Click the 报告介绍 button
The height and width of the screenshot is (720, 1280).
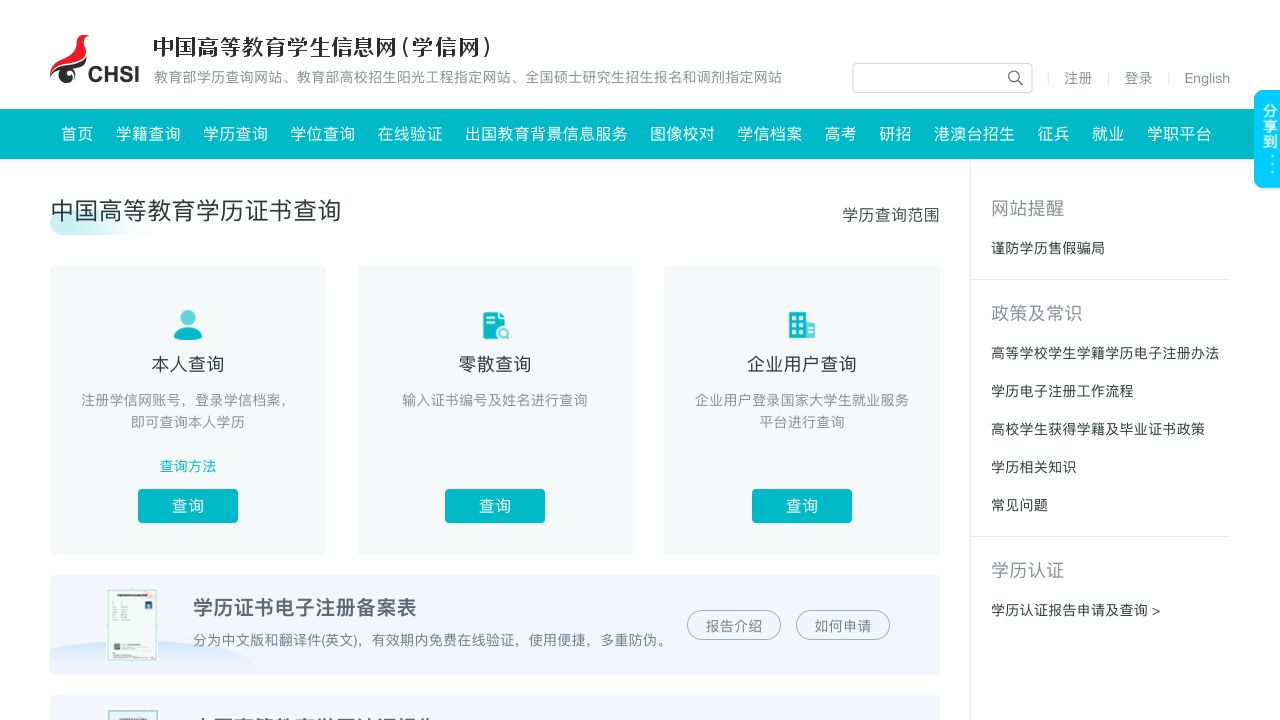pos(734,626)
